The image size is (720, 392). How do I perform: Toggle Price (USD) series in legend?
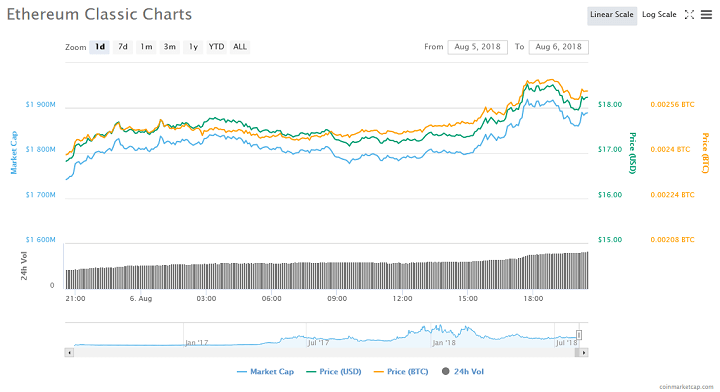(334, 372)
